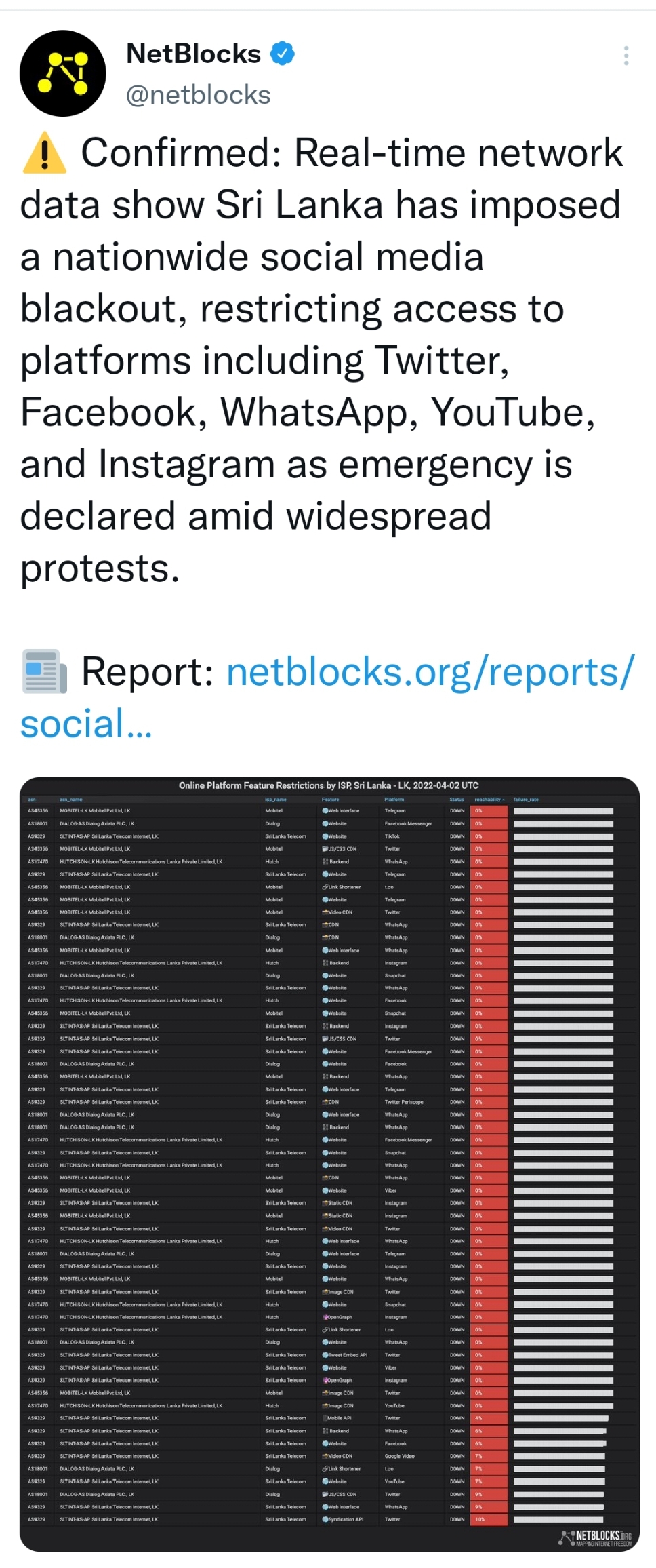Click the isp_name column header
Image resolution: width=656 pixels, height=1568 pixels.
276,800
